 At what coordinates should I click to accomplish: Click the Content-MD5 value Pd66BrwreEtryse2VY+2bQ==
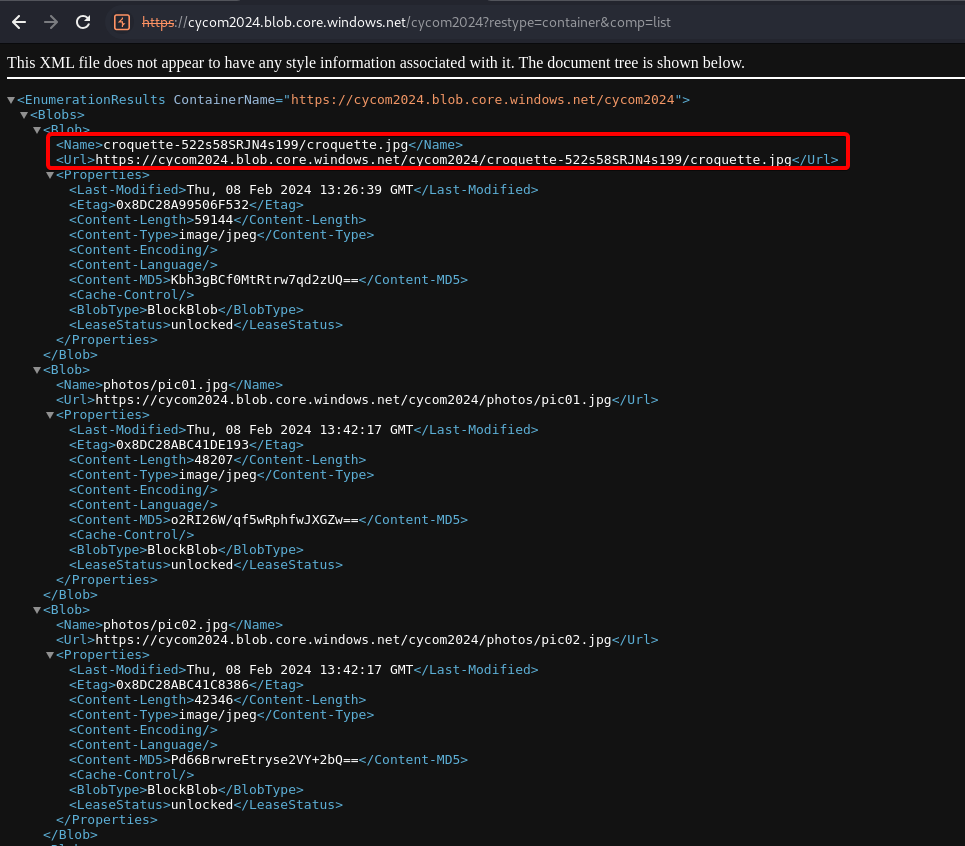coord(264,760)
